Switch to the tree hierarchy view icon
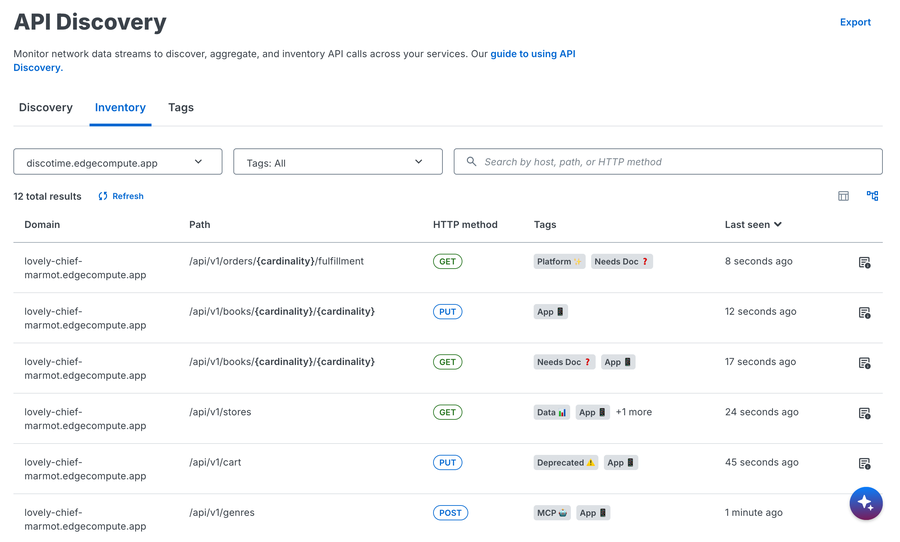900x542 pixels. tap(872, 196)
